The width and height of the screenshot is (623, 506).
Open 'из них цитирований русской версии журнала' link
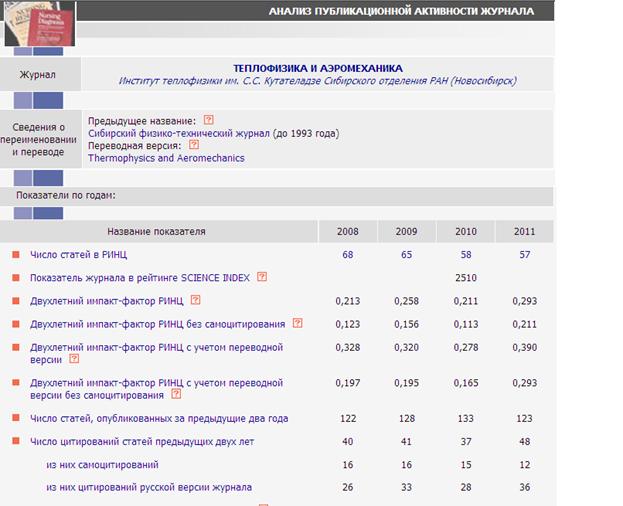[149, 487]
